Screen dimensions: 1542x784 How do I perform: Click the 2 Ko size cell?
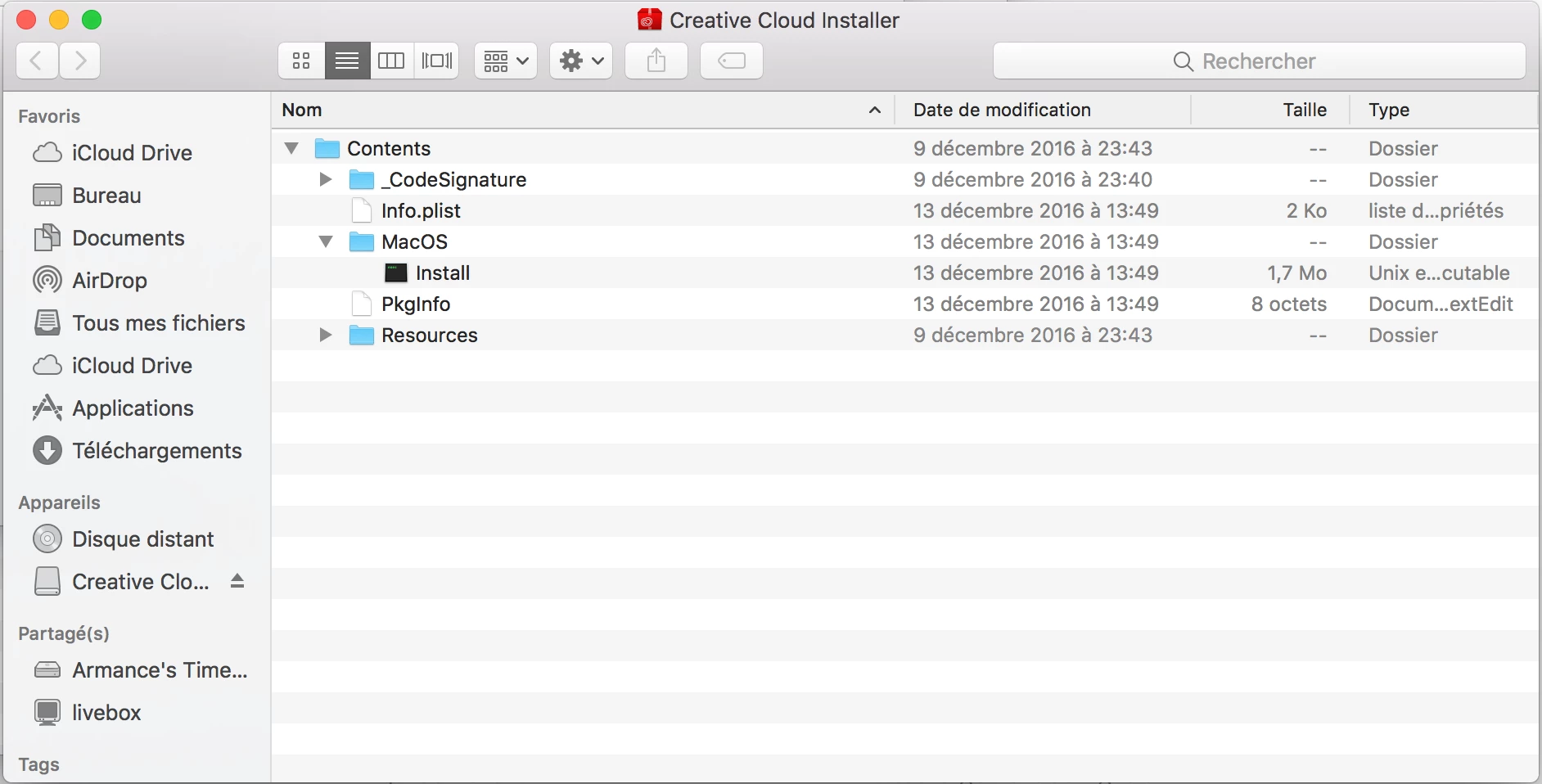pos(1306,210)
